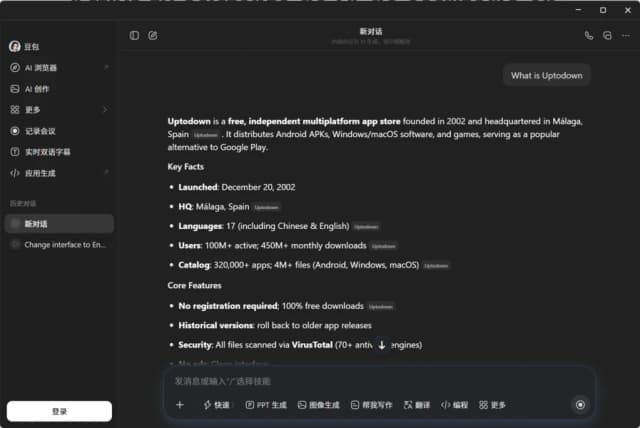Open AI 创作 in the sidebar
The width and height of the screenshot is (640, 428).
coord(59,89)
